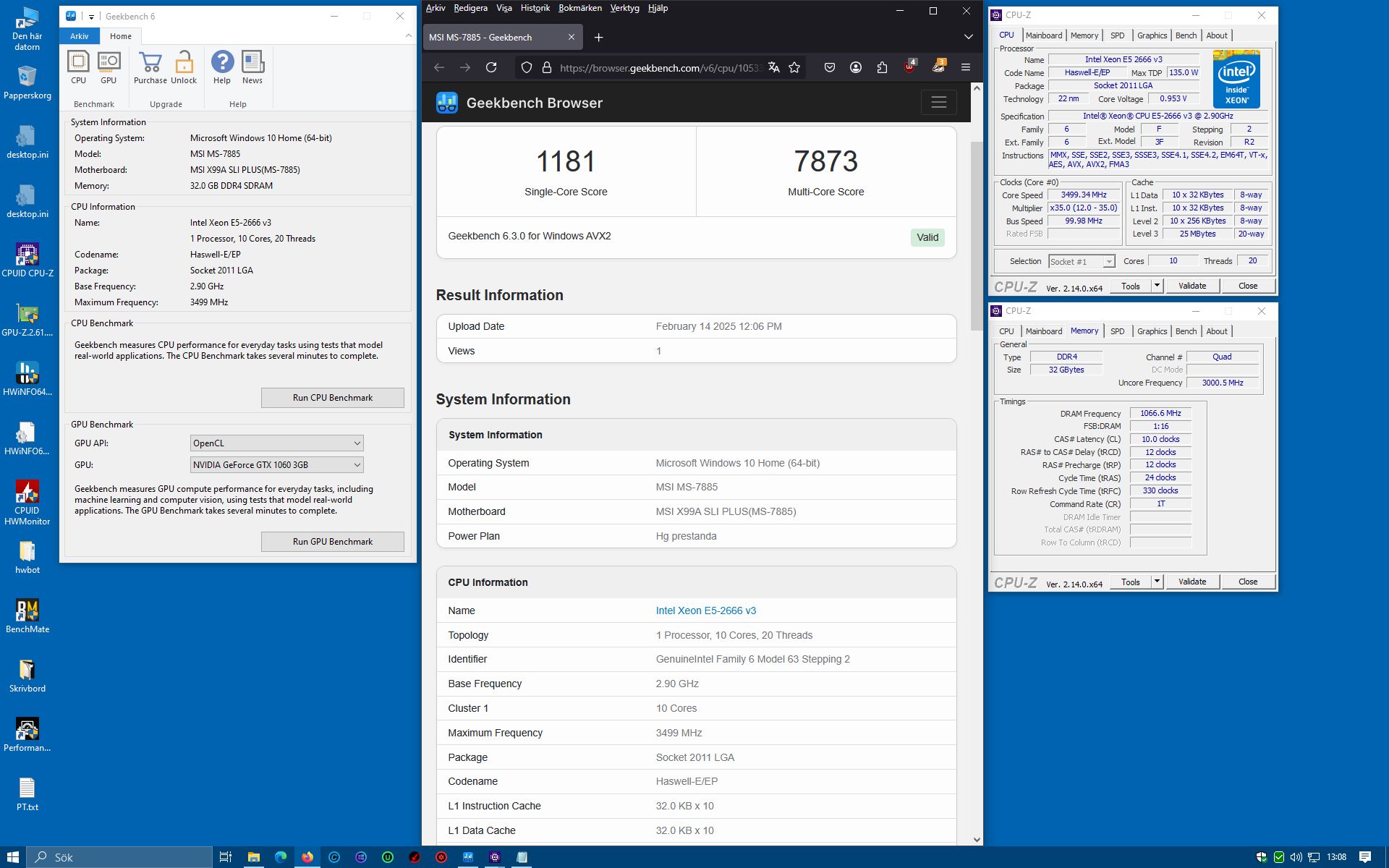This screenshot has width=1389, height=868.
Task: Open the Windows Start menu
Action: [x=13, y=857]
